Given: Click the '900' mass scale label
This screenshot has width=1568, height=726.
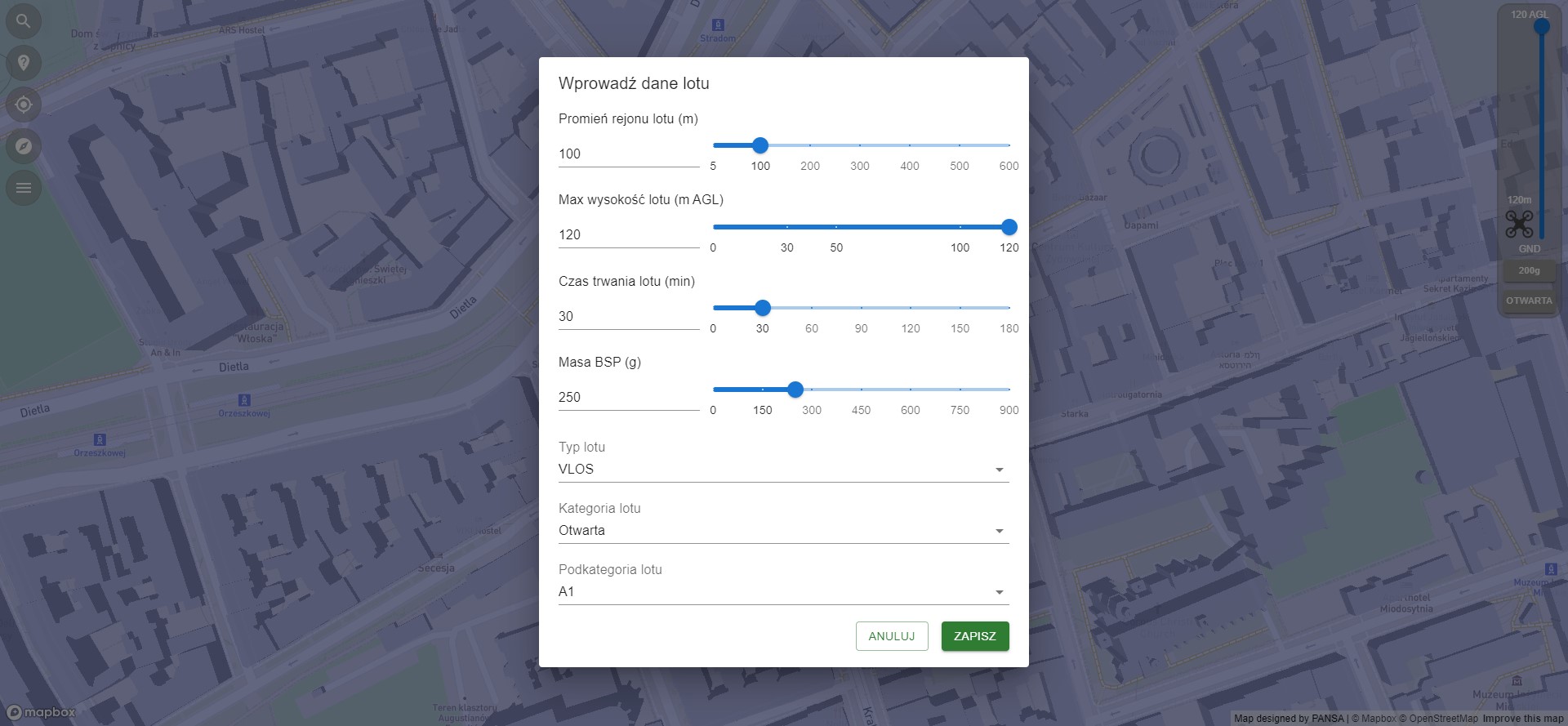Looking at the screenshot, I should coord(1009,410).
